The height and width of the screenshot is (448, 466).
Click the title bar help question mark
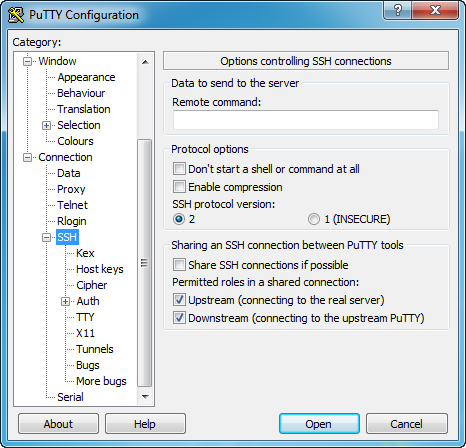point(397,10)
